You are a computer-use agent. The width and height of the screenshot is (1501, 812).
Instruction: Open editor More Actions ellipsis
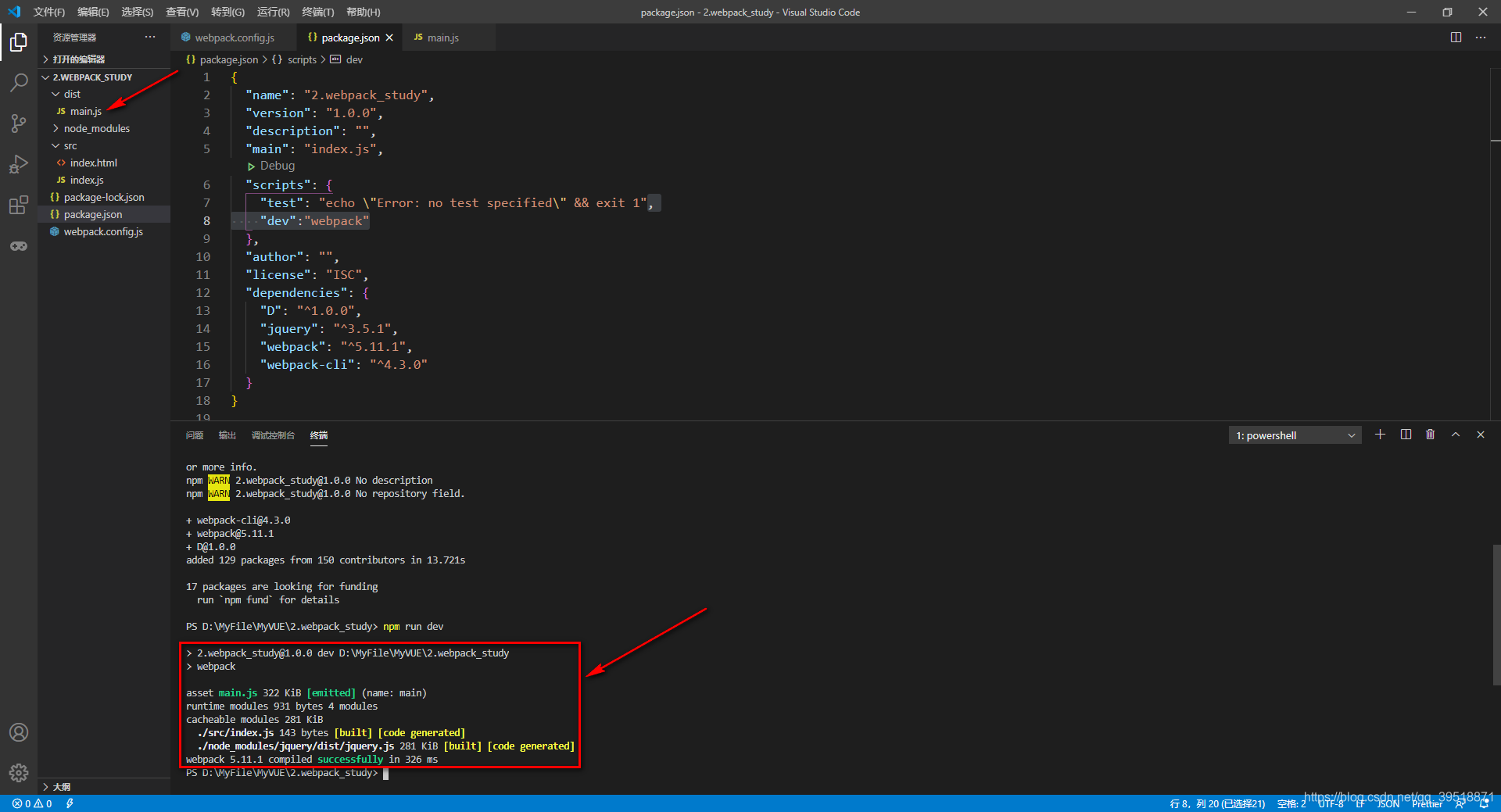(1481, 38)
